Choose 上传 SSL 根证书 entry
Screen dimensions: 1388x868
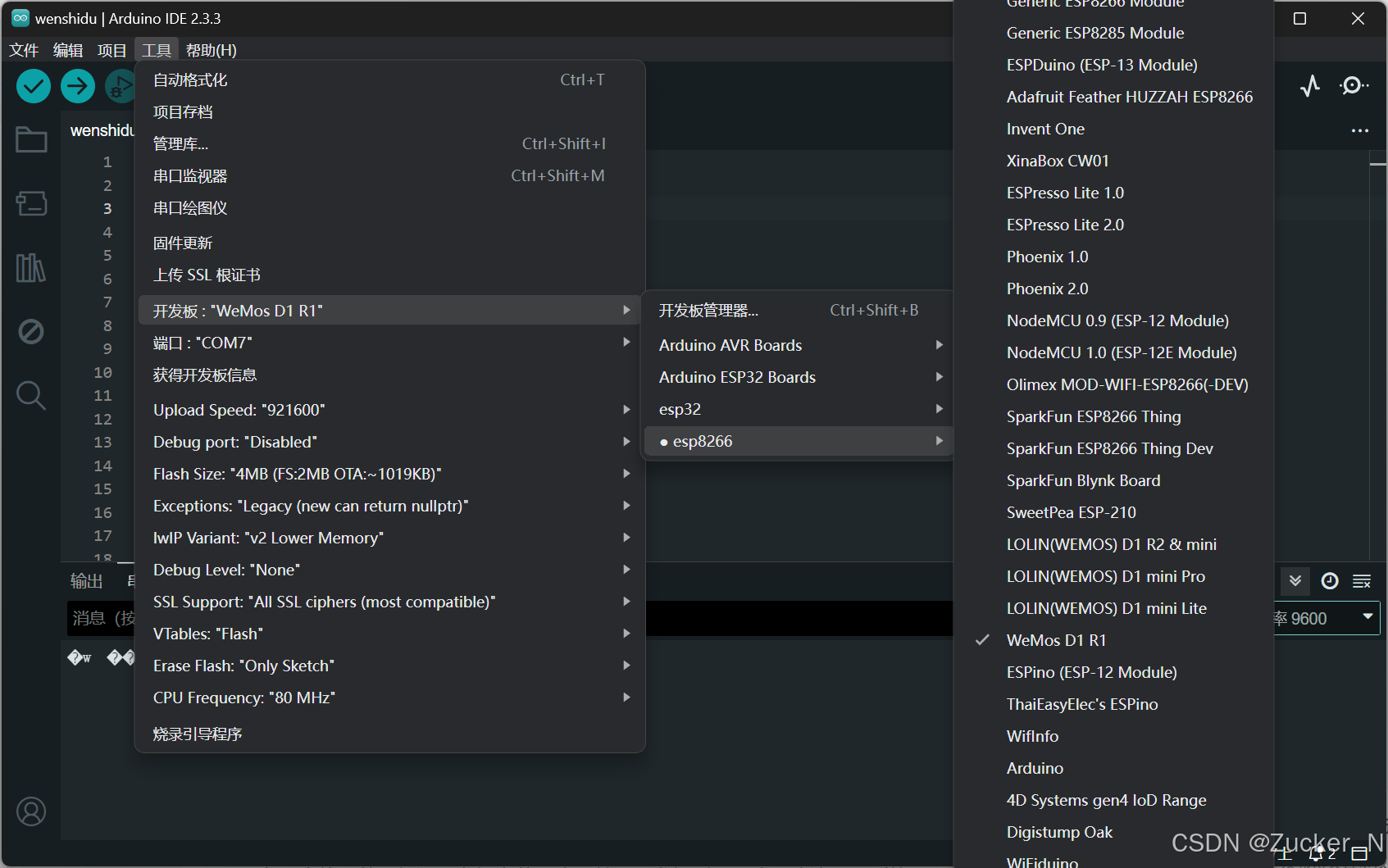(389, 275)
